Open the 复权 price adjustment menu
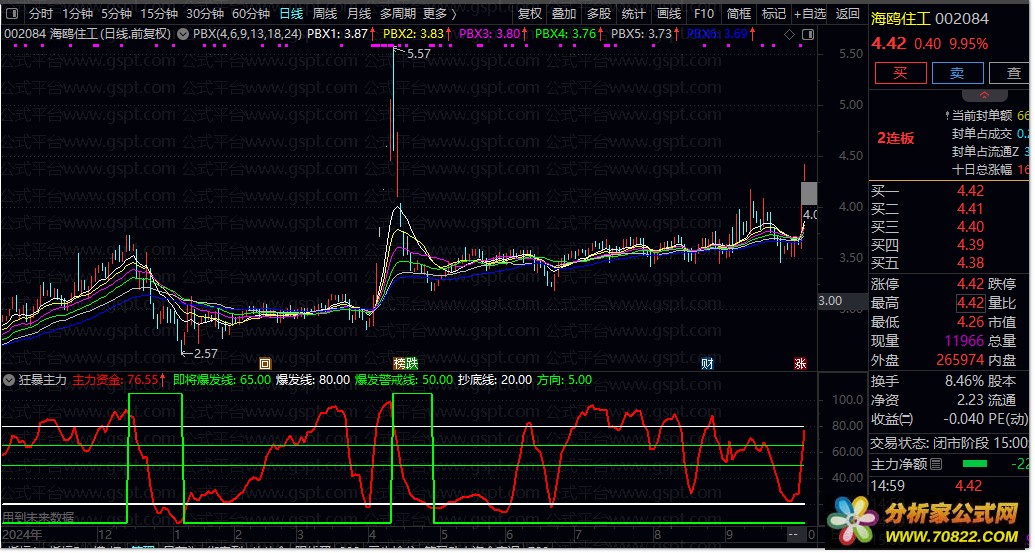The width and height of the screenshot is (1035, 553). (530, 14)
